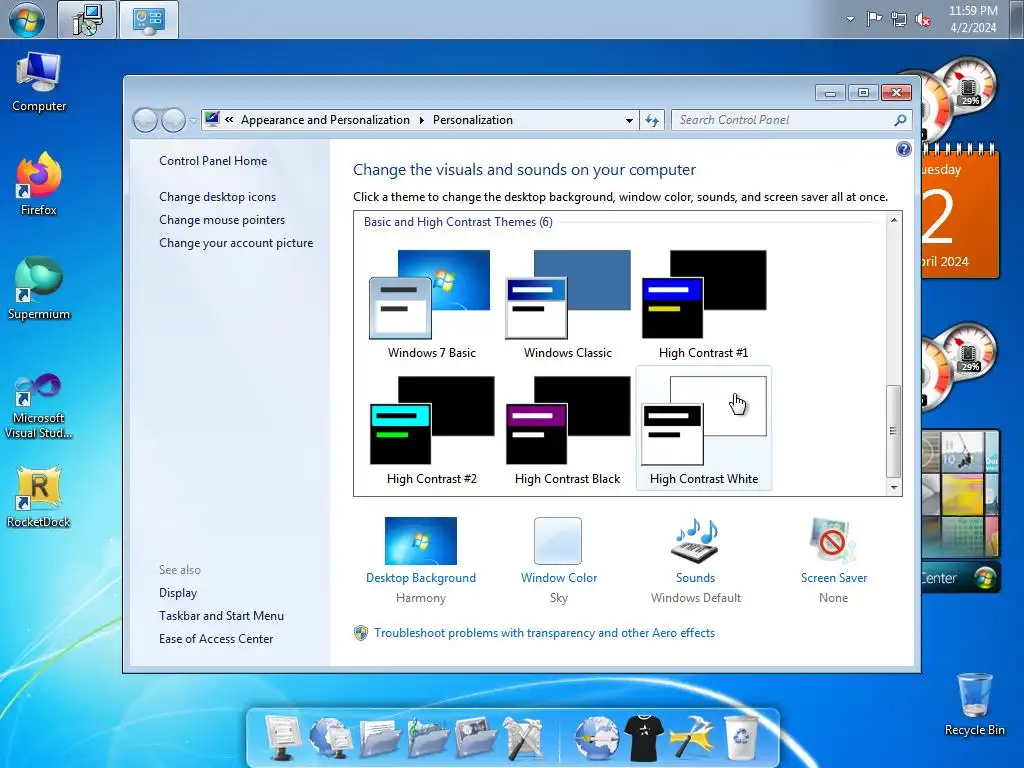
Task: Click the plain globe icon in dock
Action: pos(596,738)
